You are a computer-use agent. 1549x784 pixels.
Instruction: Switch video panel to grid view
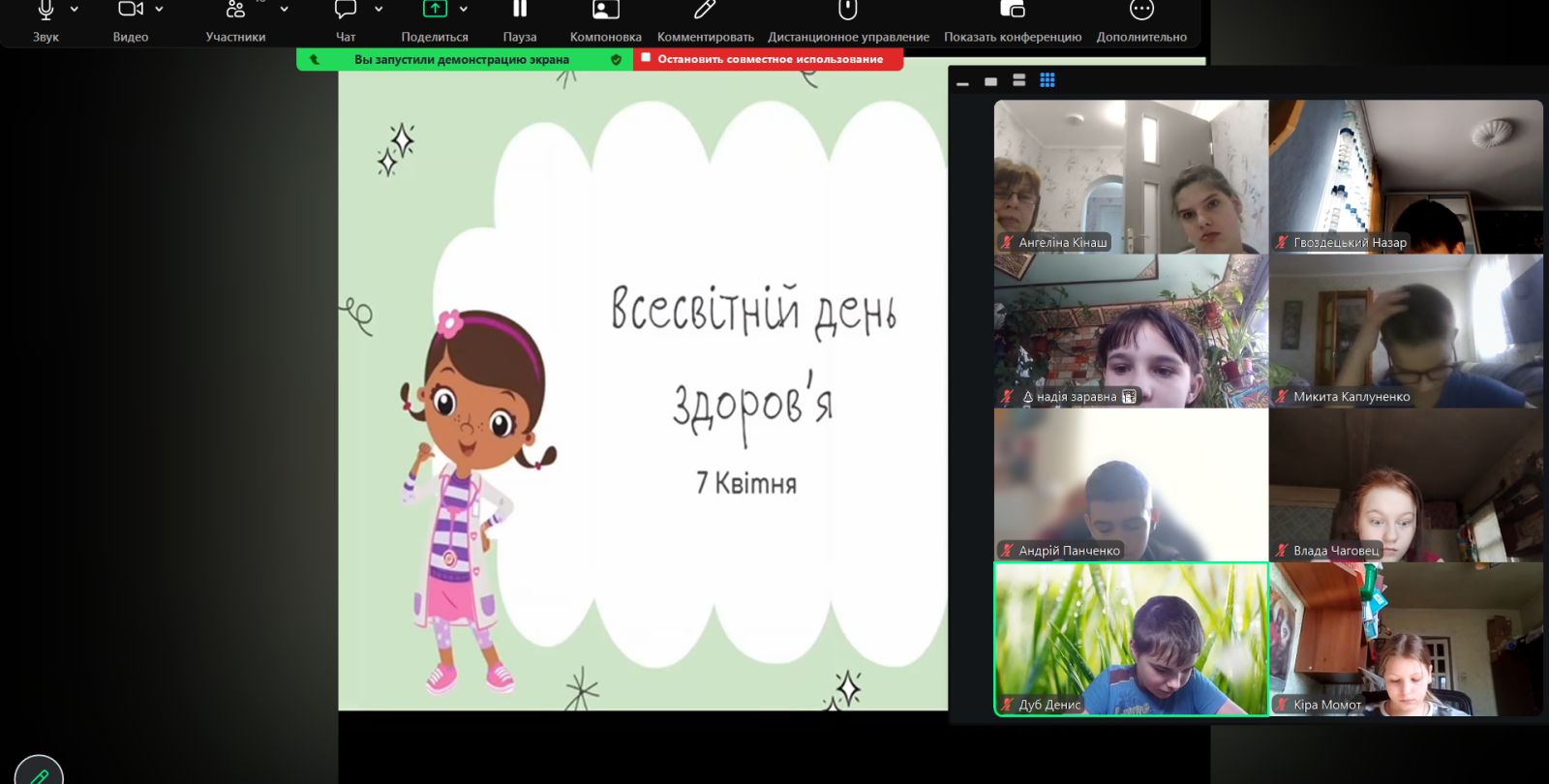(1048, 80)
